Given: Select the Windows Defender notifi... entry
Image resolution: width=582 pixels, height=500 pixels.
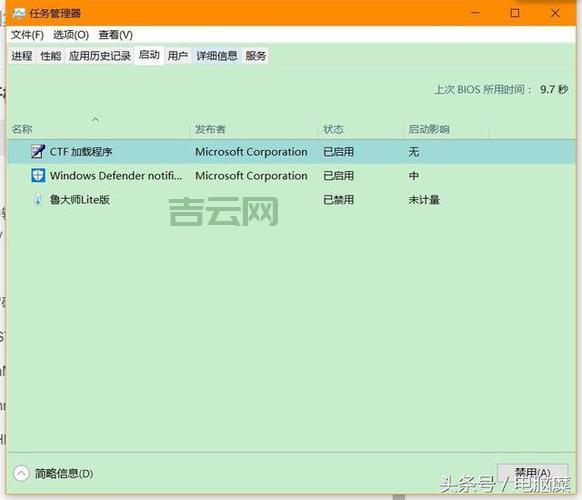Looking at the screenshot, I should 116,176.
